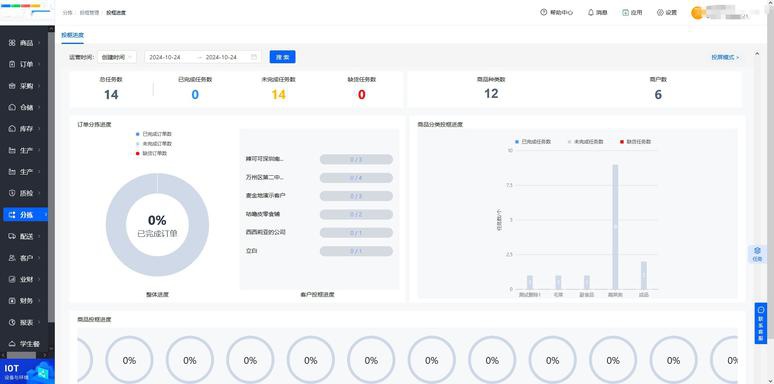Viewport: 774px width, 384px height.
Task: Click the 联系客服 side button
Action: click(x=761, y=323)
